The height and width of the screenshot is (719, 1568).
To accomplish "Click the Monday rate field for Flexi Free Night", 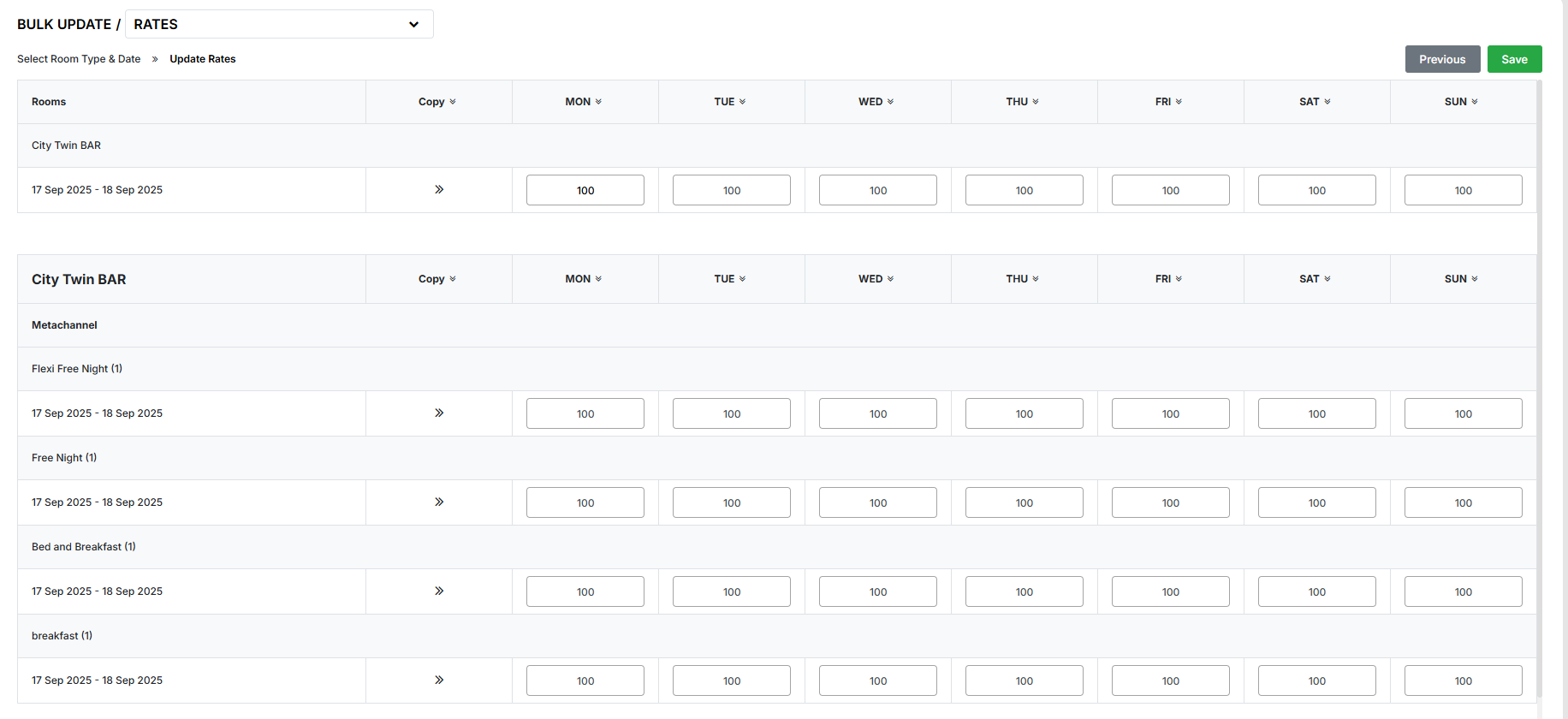I will pos(585,413).
